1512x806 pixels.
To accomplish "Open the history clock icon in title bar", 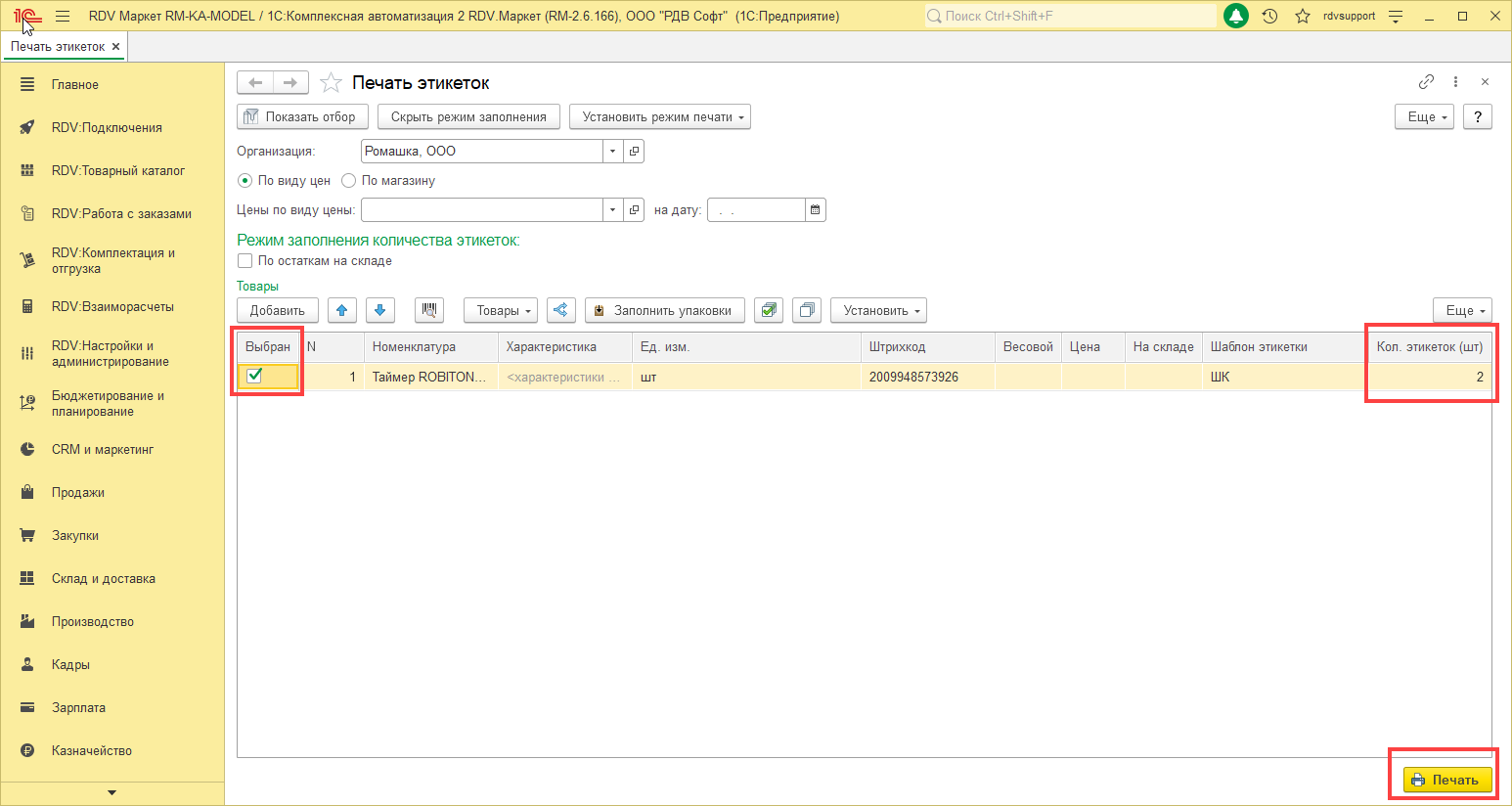I will (1269, 16).
